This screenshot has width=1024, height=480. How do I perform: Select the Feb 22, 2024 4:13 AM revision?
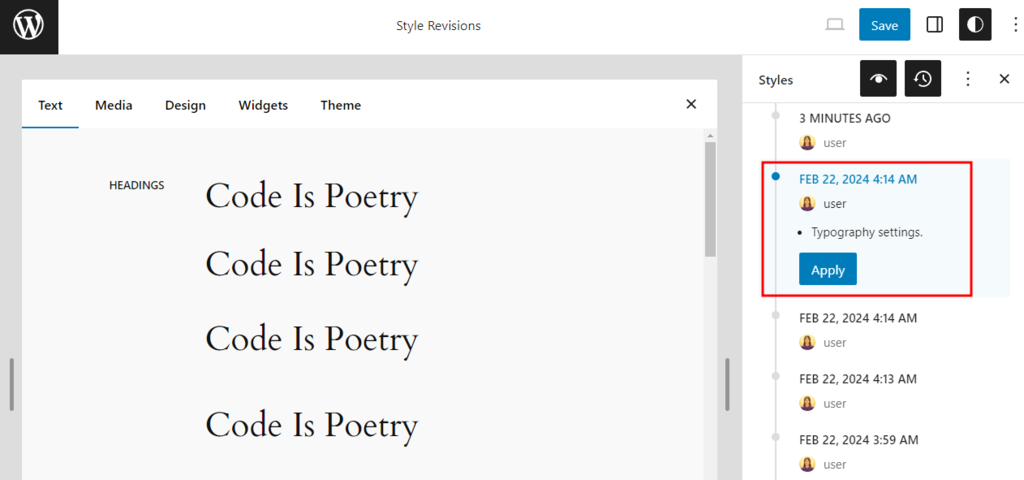pos(857,379)
